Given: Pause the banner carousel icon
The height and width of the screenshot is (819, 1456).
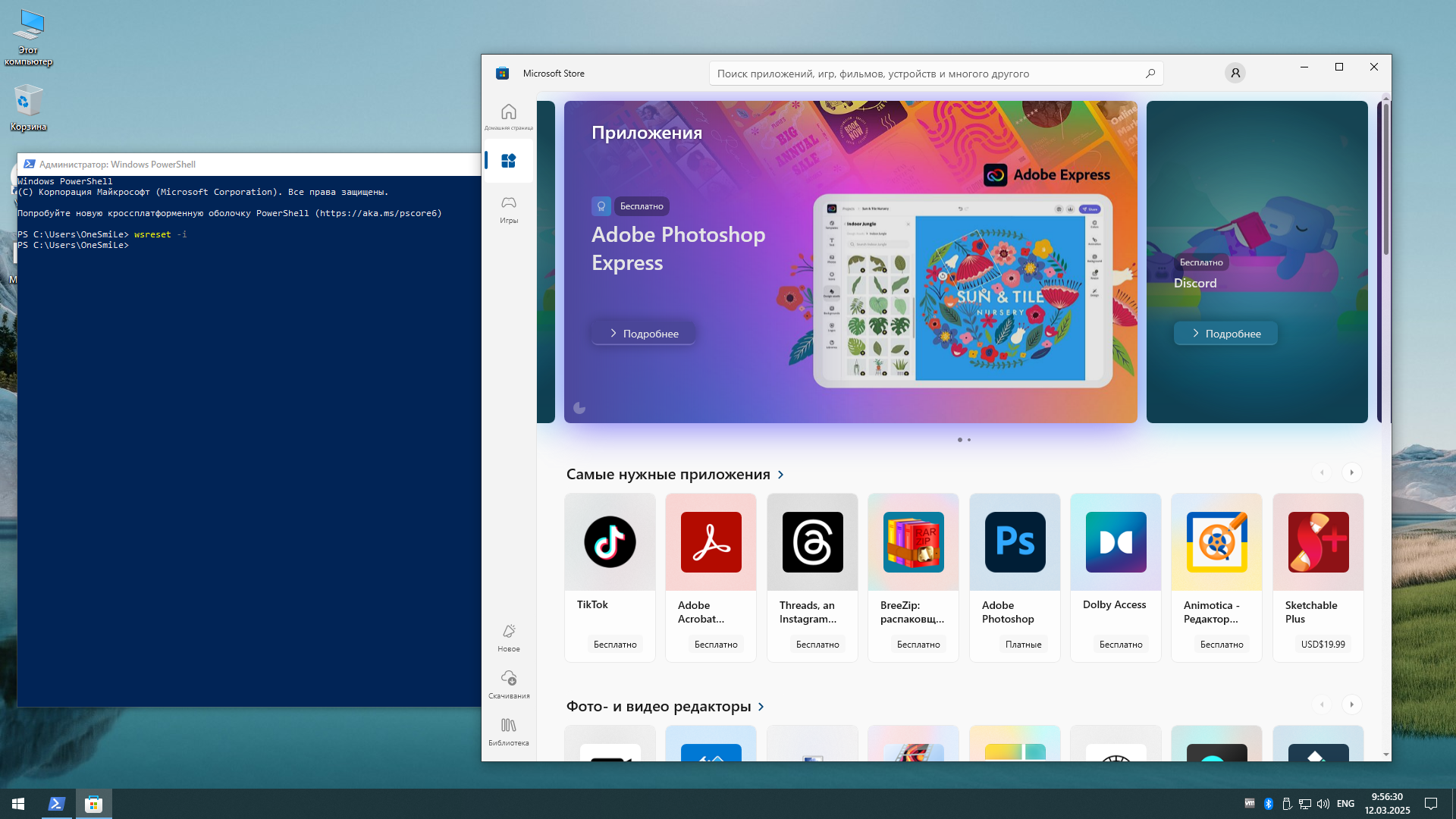Looking at the screenshot, I should [x=579, y=408].
